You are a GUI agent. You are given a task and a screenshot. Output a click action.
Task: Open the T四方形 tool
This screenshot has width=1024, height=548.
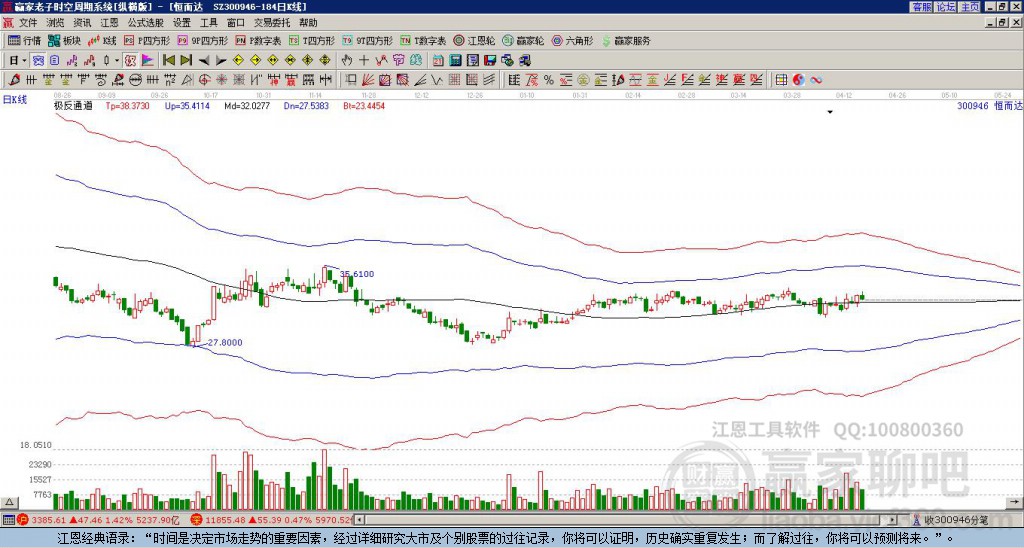(312, 40)
